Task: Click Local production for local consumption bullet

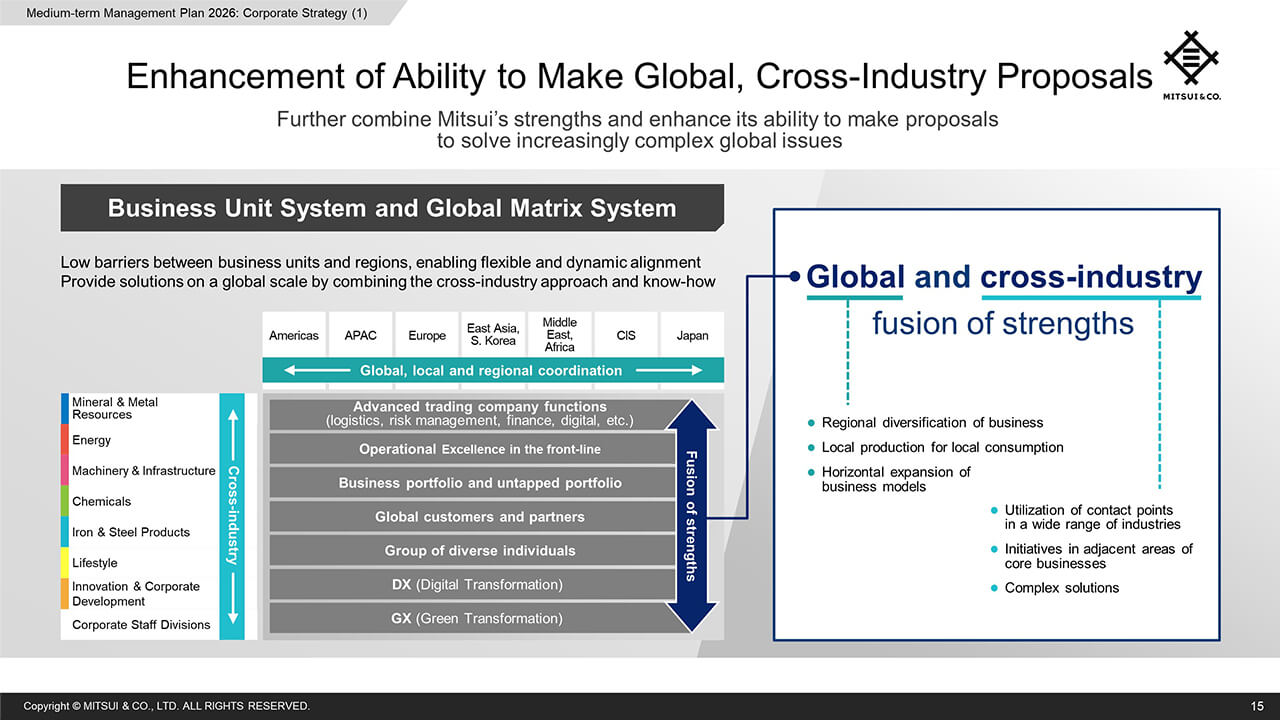Action: [x=942, y=448]
